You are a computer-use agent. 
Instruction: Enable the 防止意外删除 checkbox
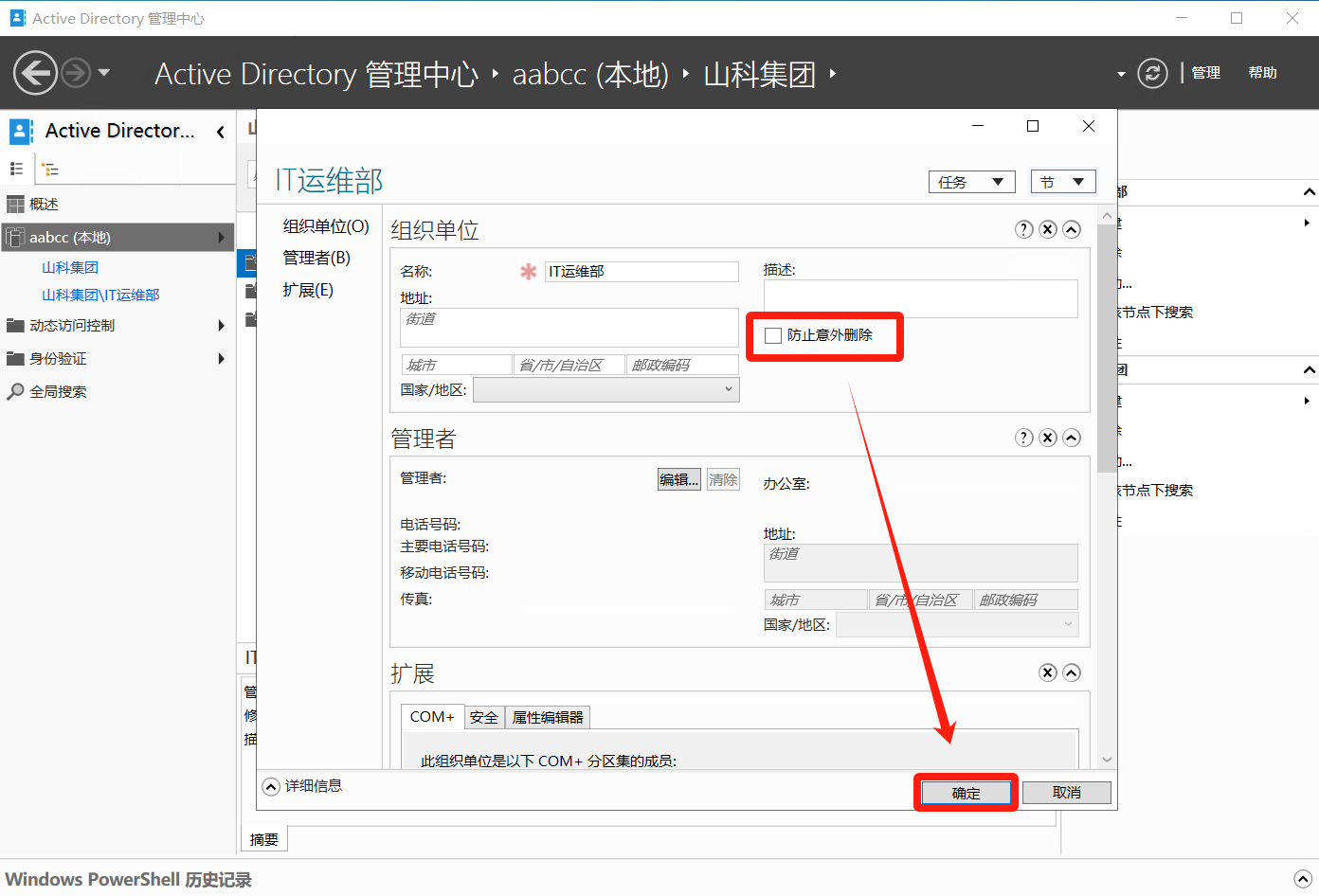point(774,335)
